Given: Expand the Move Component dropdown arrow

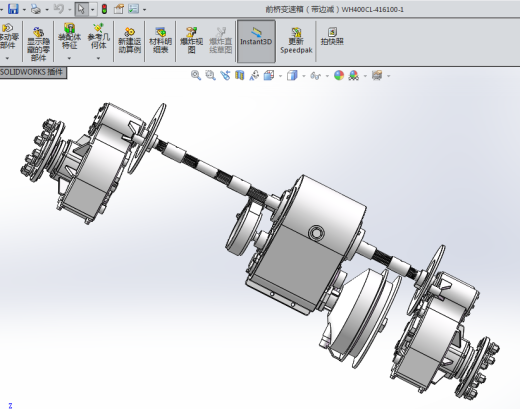Looking at the screenshot, I should [x=7, y=58].
